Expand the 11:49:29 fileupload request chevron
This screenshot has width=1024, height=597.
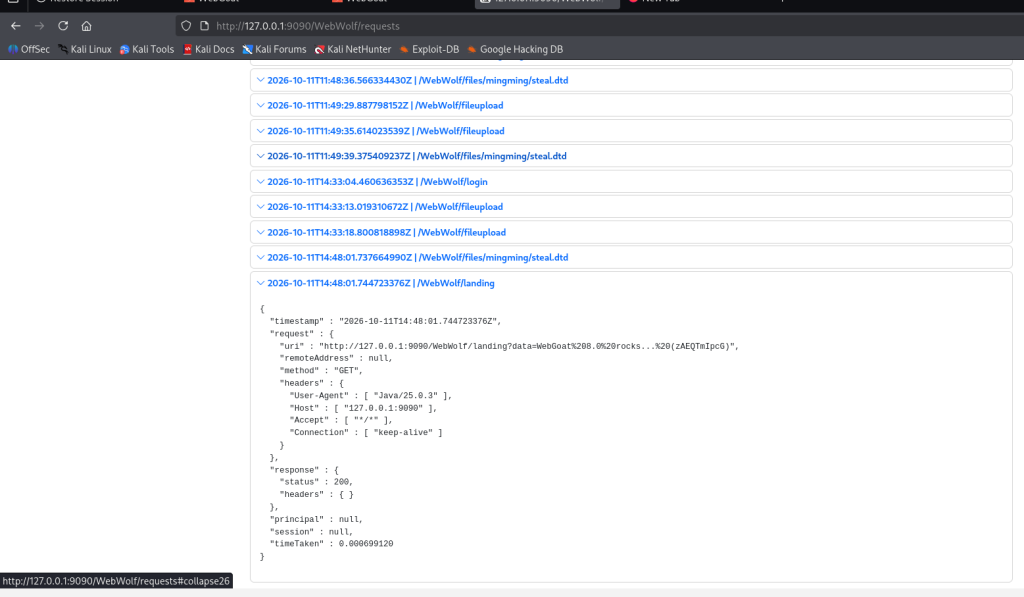261,105
